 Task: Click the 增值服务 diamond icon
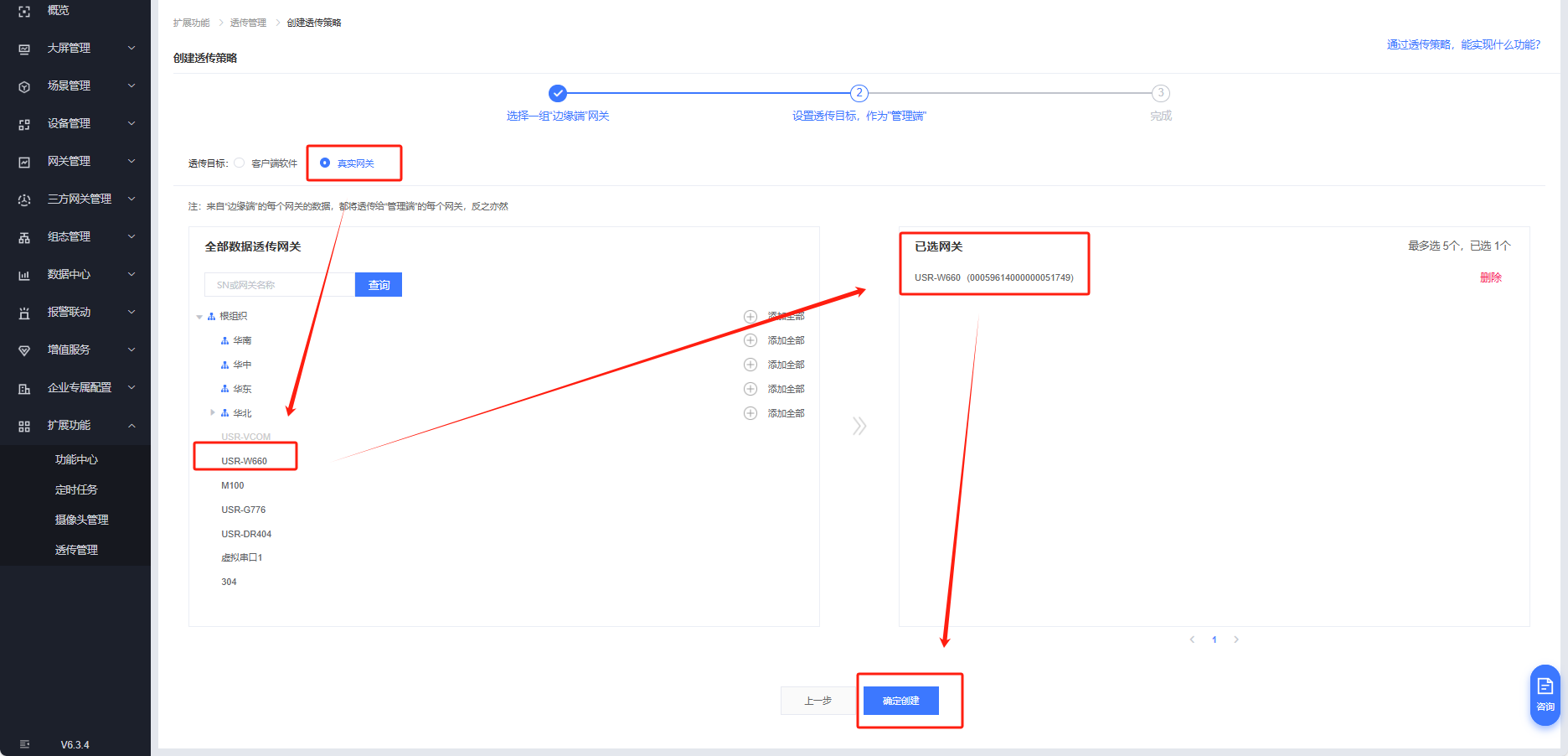point(24,350)
